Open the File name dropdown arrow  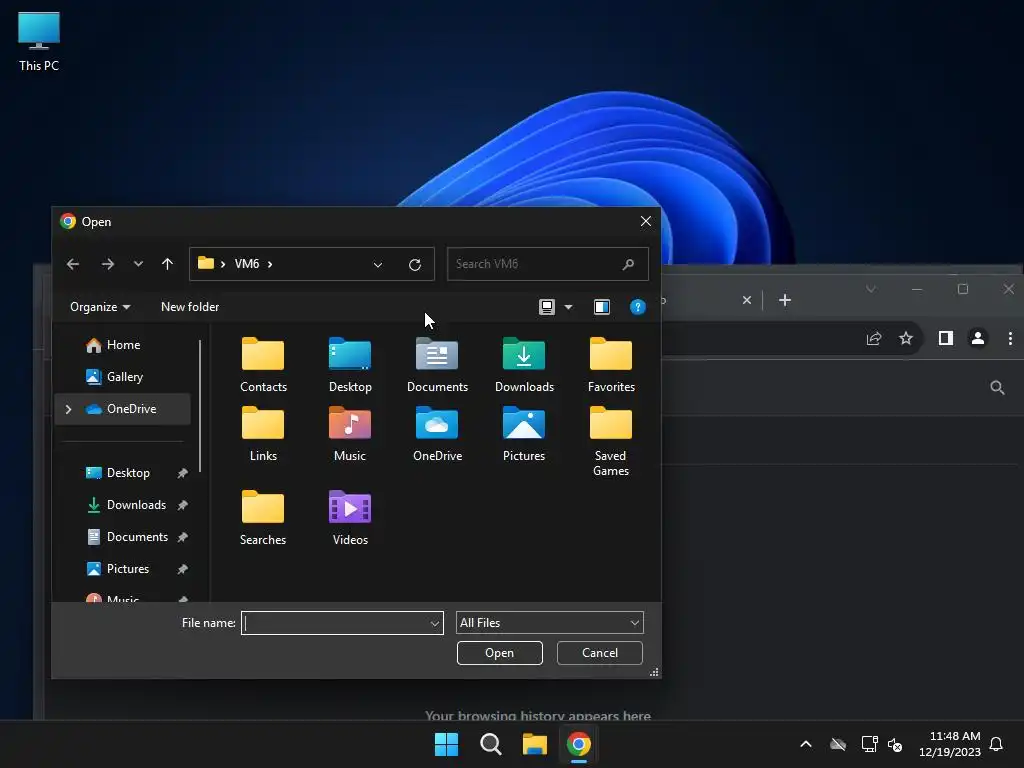click(x=434, y=623)
